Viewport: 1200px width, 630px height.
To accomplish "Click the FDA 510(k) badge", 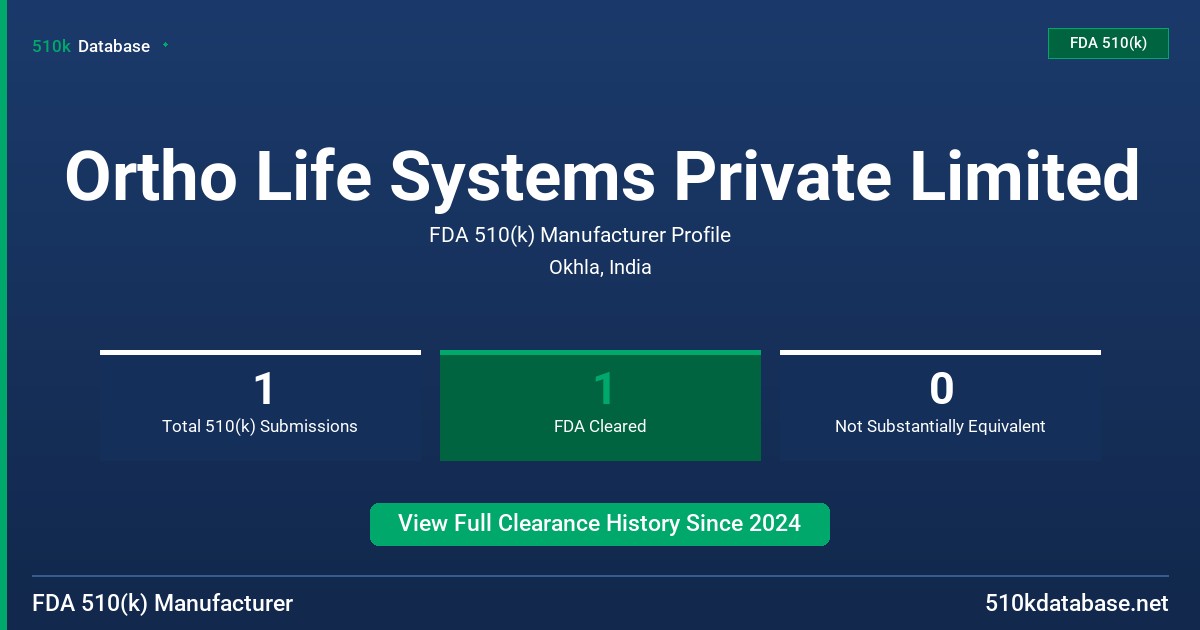I will [1108, 43].
